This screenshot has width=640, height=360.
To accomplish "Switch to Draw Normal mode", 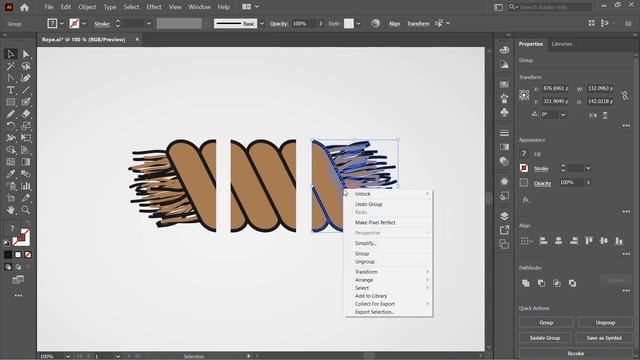I will 8,267.
